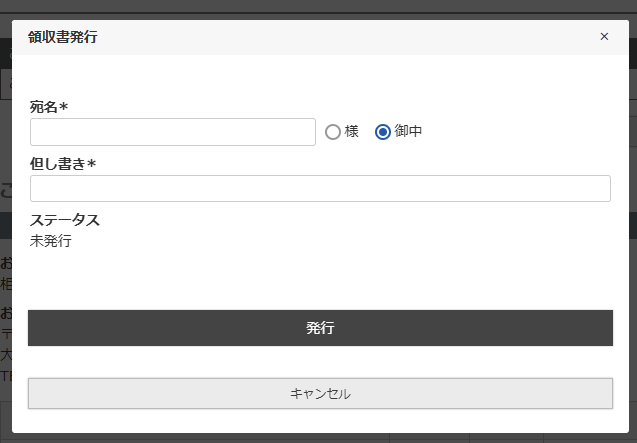Click empty area of the dialog header bar
637x443 pixels.
tap(350, 37)
